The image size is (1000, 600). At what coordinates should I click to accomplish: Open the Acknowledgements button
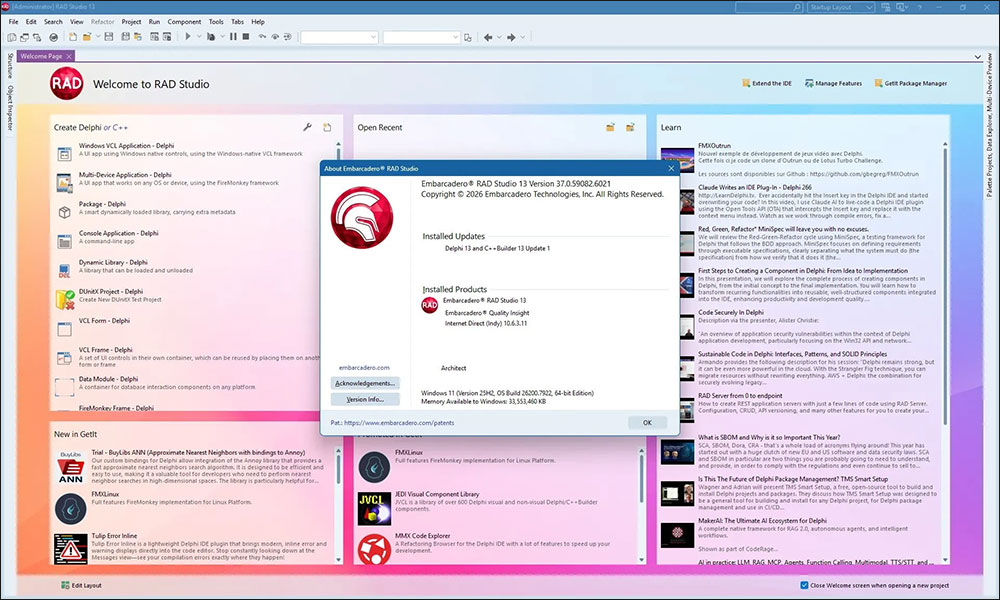(364, 383)
